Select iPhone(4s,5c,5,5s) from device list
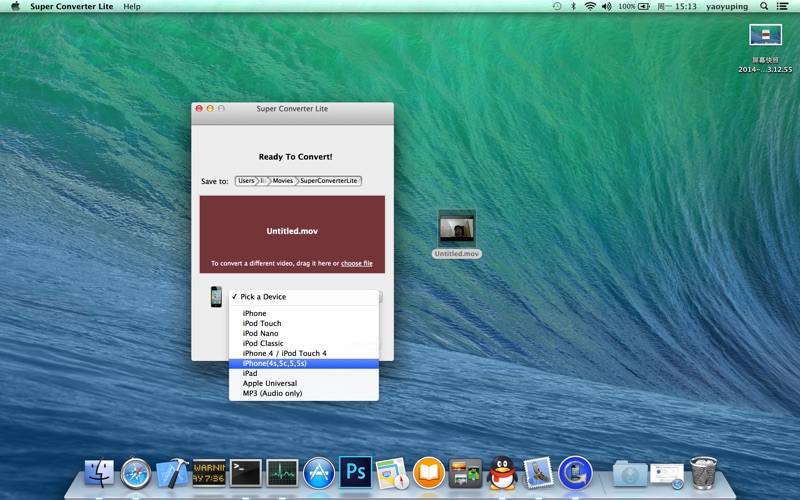This screenshot has width=800, height=500. click(304, 363)
